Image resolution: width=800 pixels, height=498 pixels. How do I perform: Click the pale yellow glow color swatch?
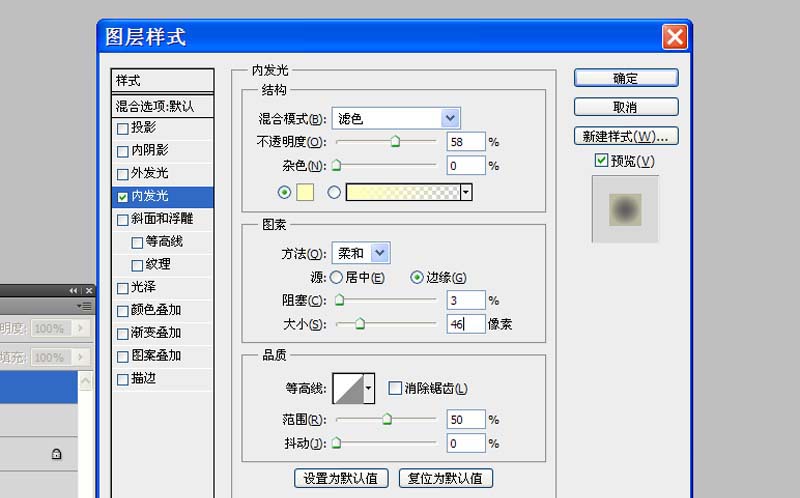pos(305,192)
